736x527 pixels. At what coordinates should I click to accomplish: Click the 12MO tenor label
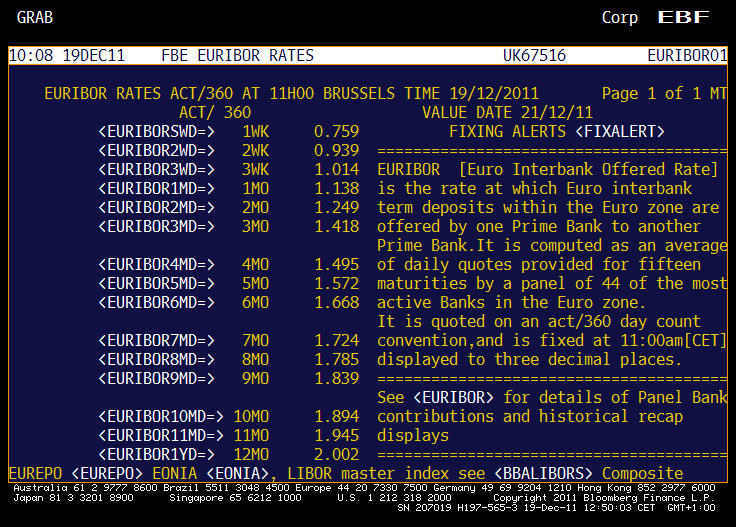[x=252, y=455]
